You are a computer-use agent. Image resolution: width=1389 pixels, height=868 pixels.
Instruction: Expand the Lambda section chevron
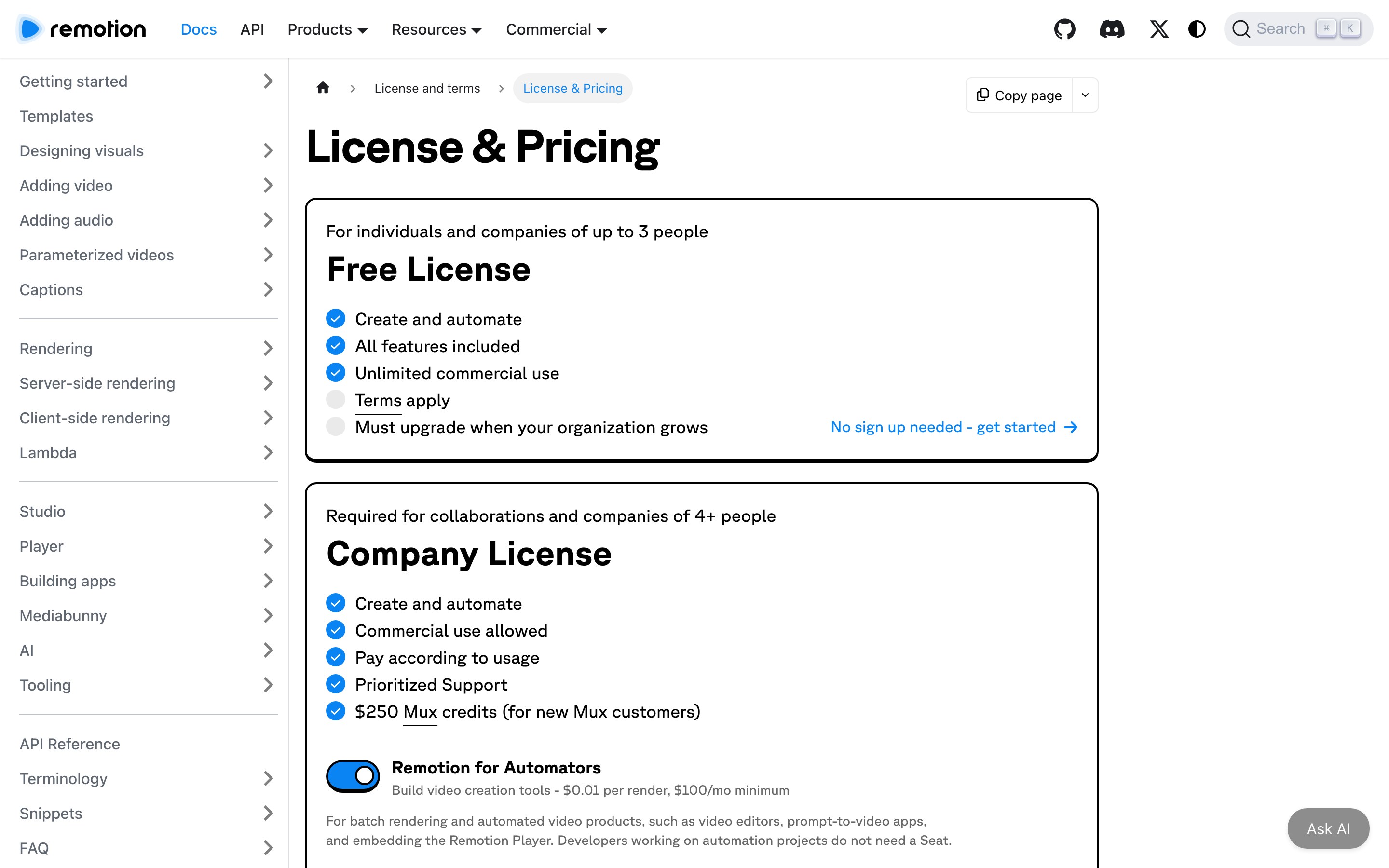pos(268,453)
